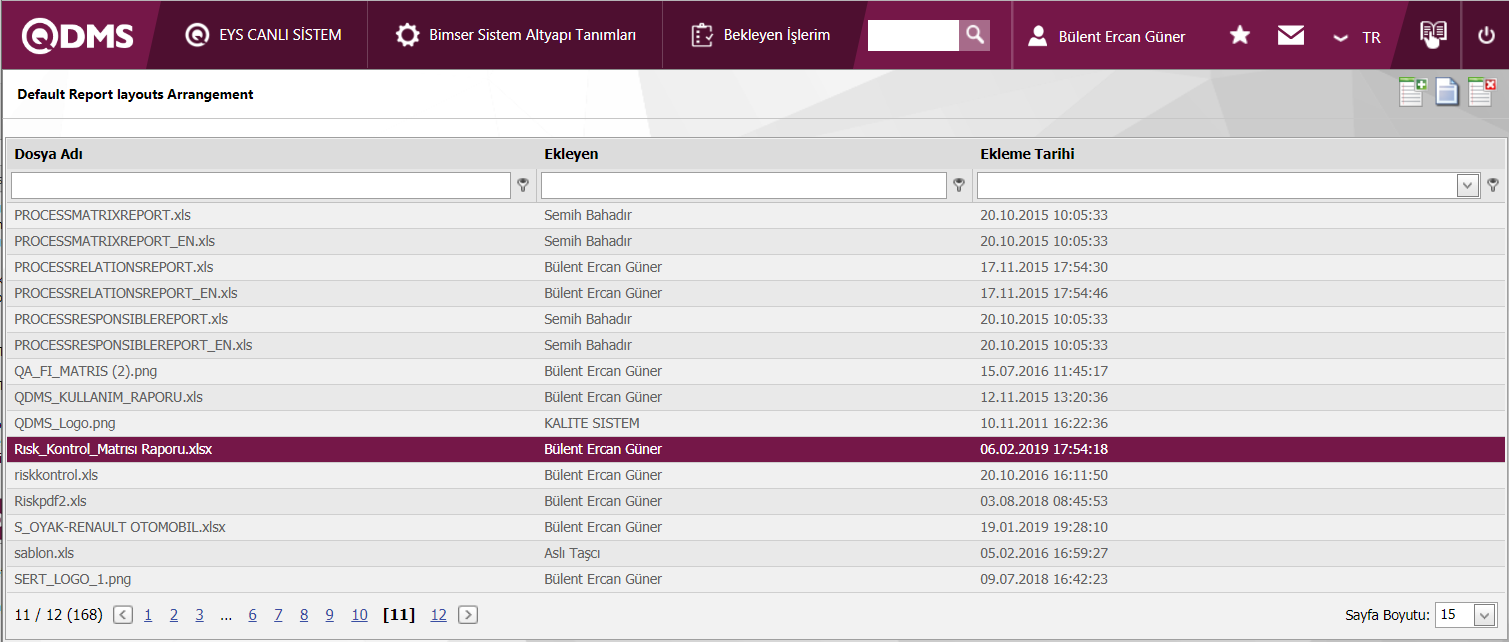Click the clipboard icon of Bekleyen İşlerim
The width and height of the screenshot is (1509, 642).
(702, 35)
